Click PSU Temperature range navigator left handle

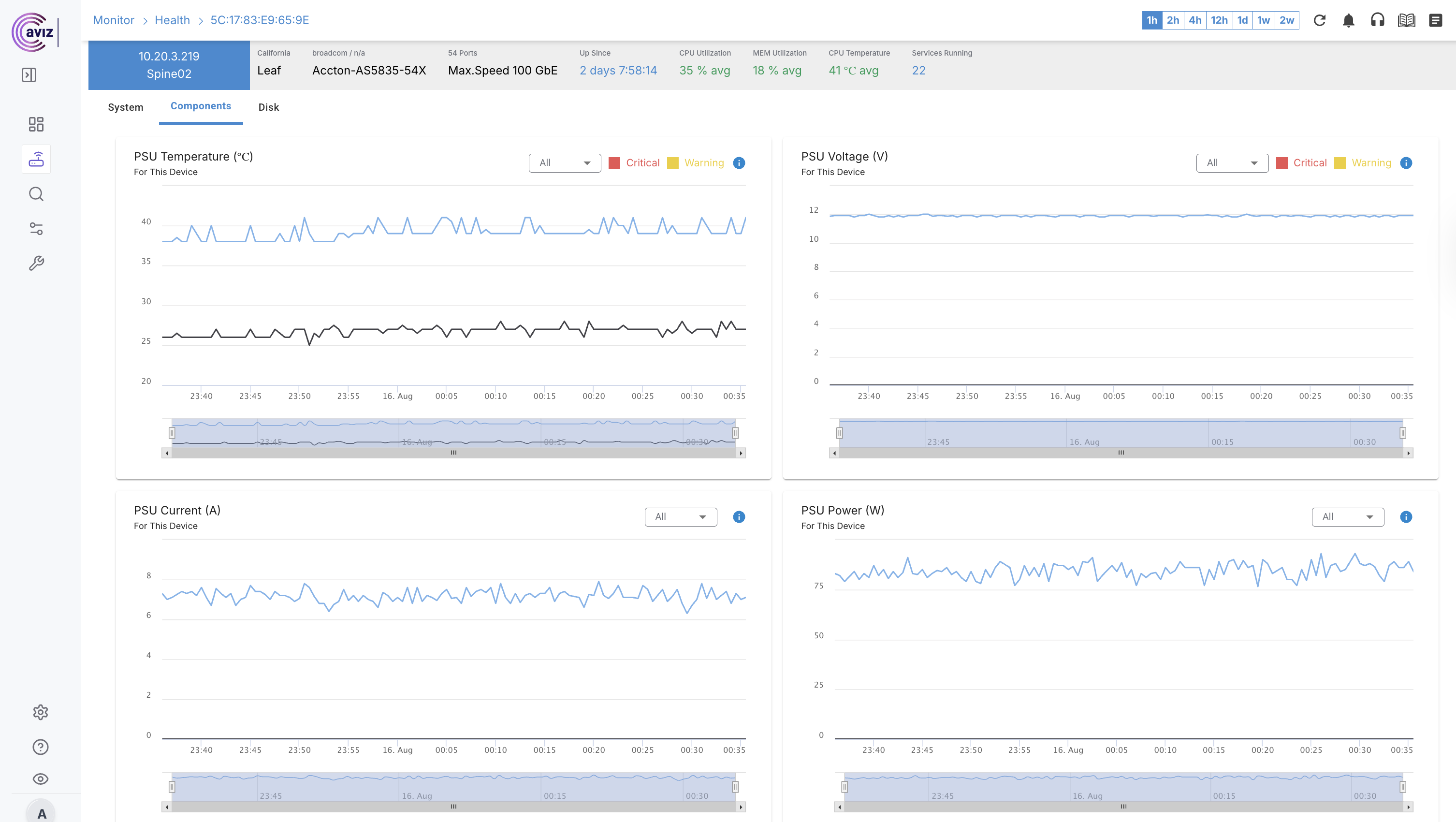coord(172,433)
